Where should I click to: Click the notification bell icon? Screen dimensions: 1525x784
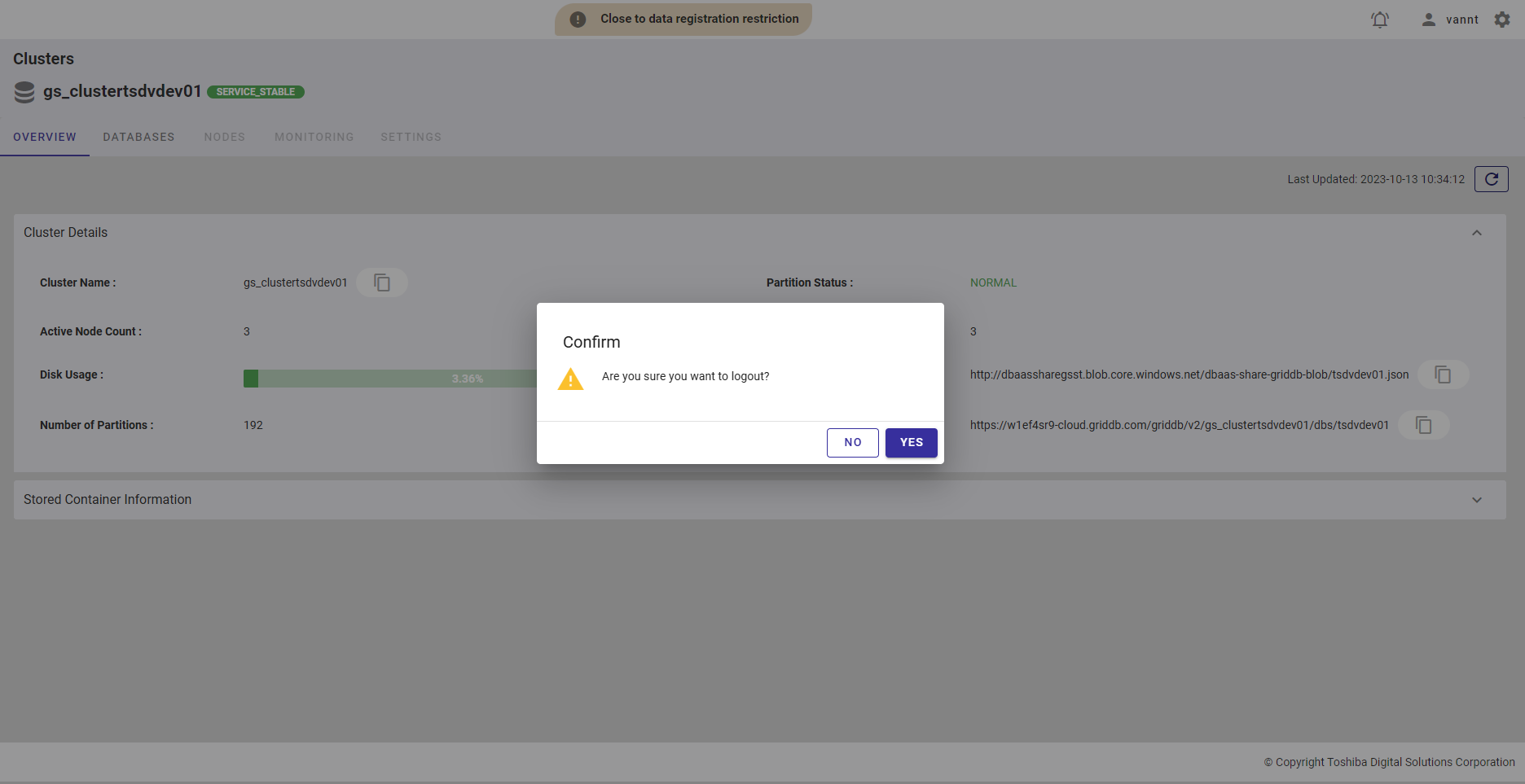point(1379,20)
